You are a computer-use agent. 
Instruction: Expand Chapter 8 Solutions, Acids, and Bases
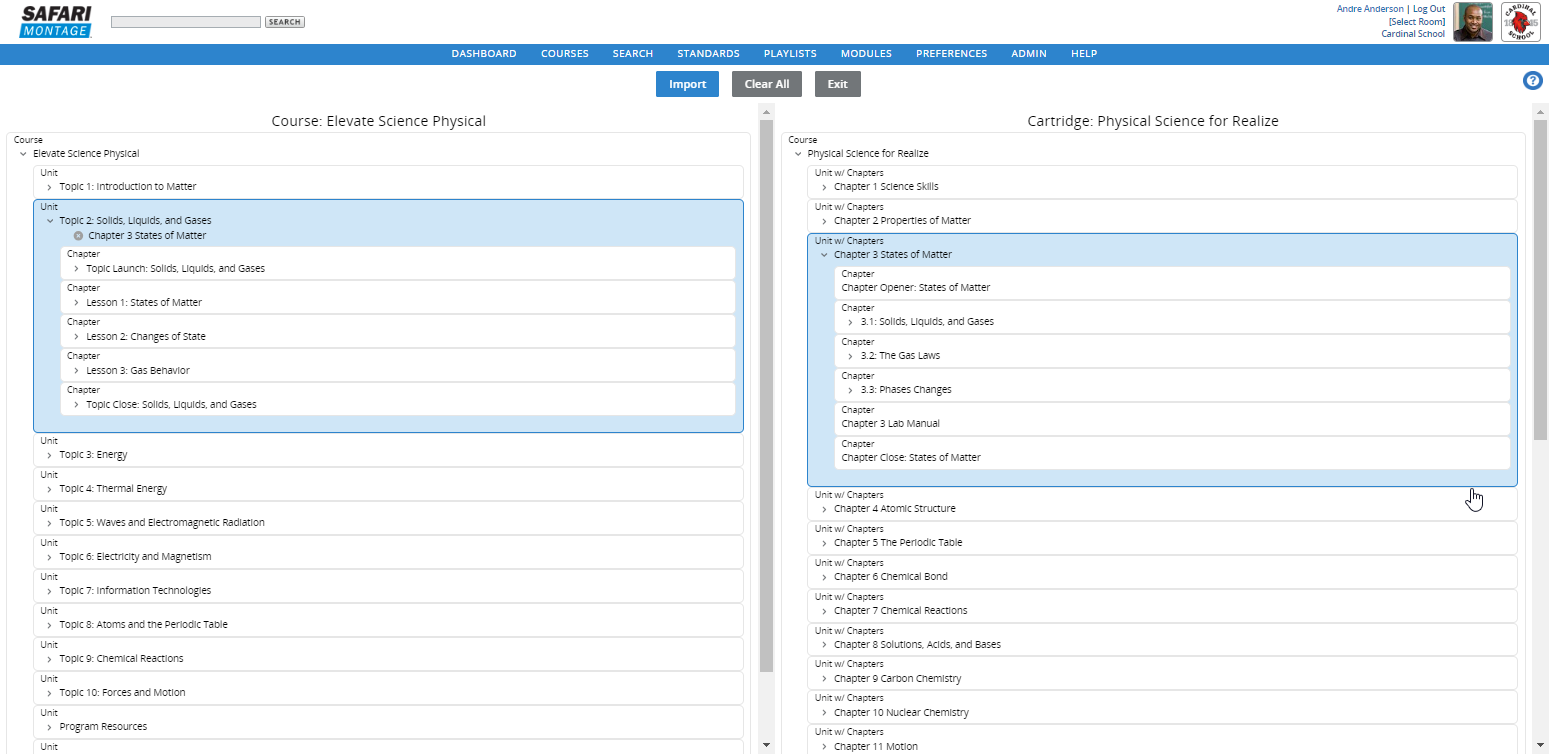[x=824, y=645]
